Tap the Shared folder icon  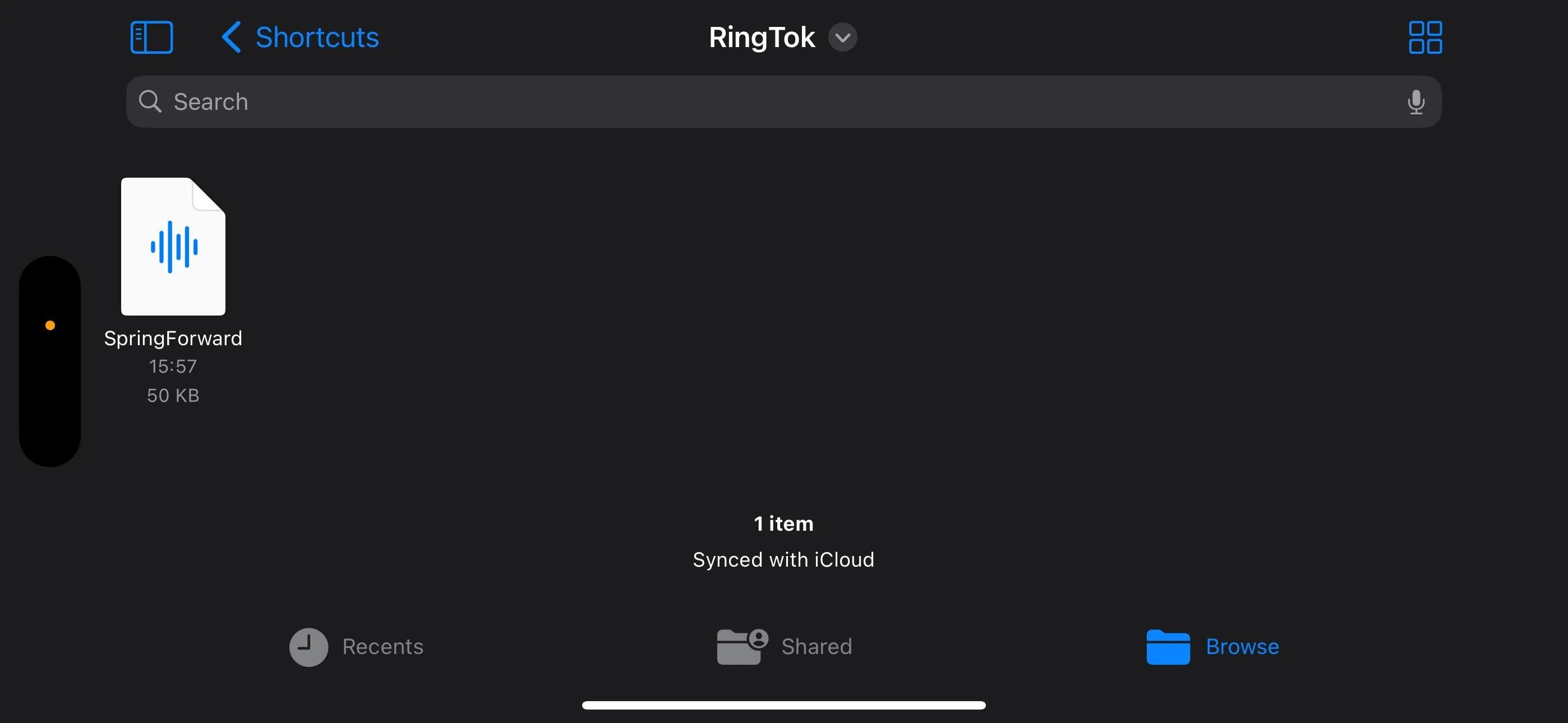coord(741,646)
